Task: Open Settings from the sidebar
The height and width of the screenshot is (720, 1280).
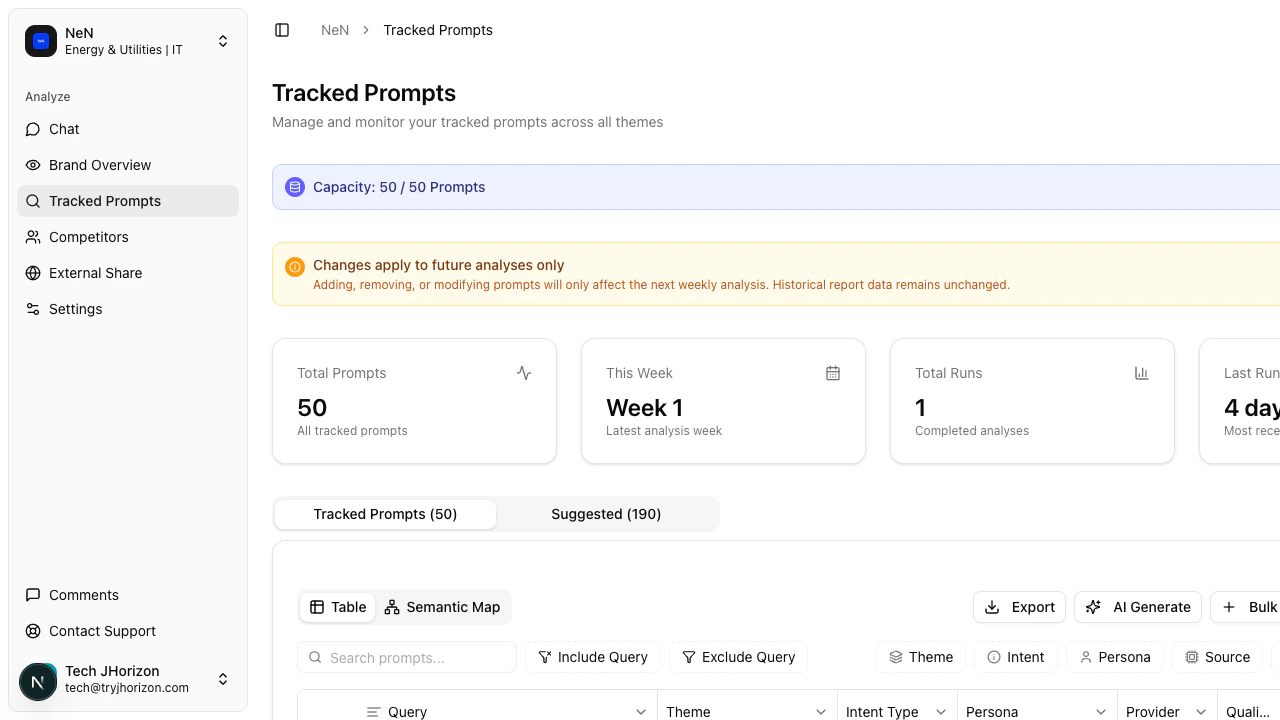Action: [x=75, y=309]
